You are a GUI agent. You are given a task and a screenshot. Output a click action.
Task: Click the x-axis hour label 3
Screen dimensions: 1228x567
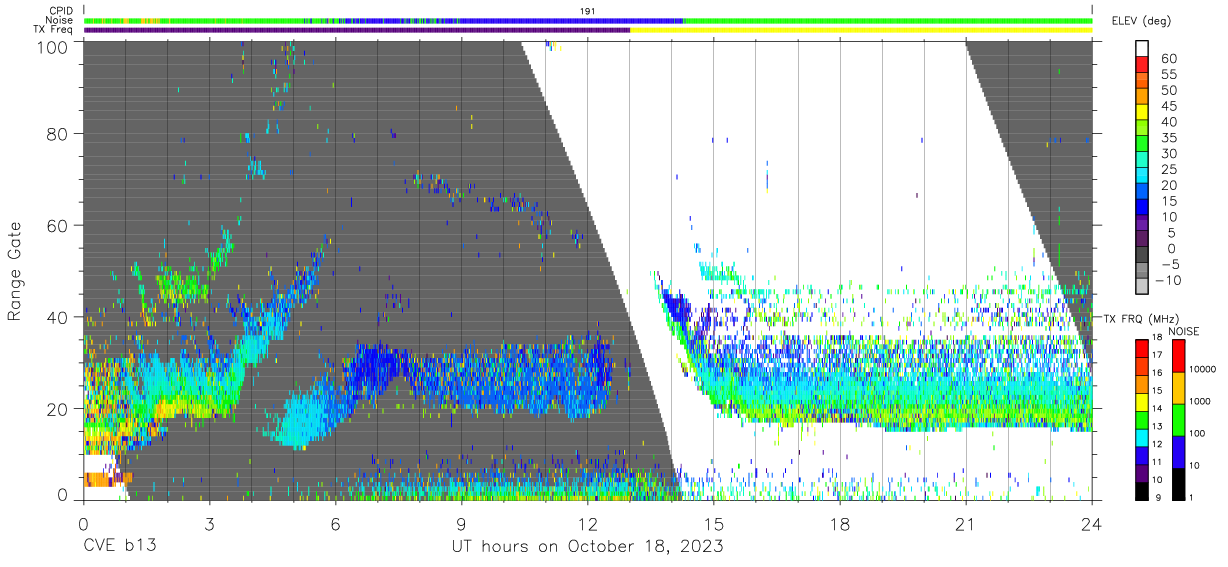click(x=209, y=523)
